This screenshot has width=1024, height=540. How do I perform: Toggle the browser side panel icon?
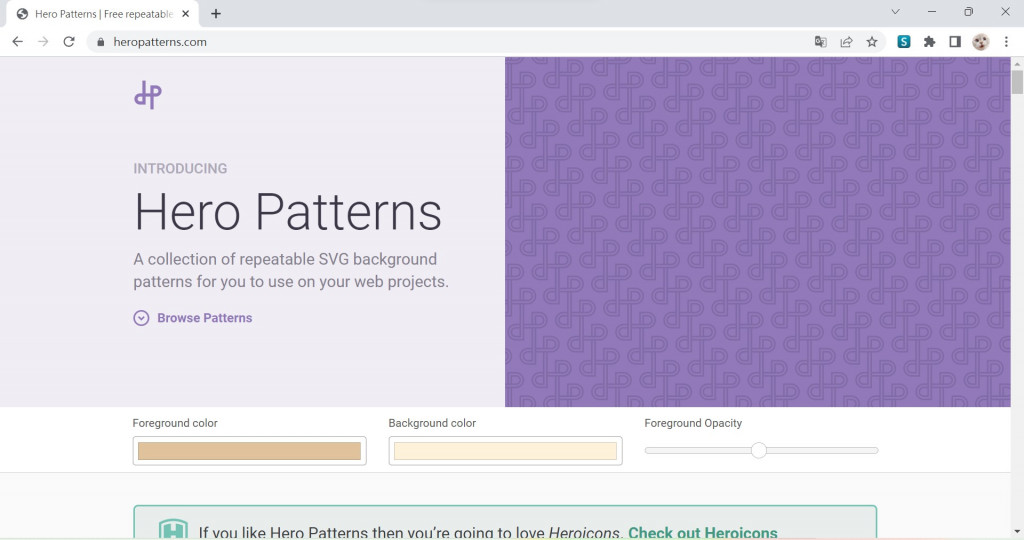click(955, 42)
